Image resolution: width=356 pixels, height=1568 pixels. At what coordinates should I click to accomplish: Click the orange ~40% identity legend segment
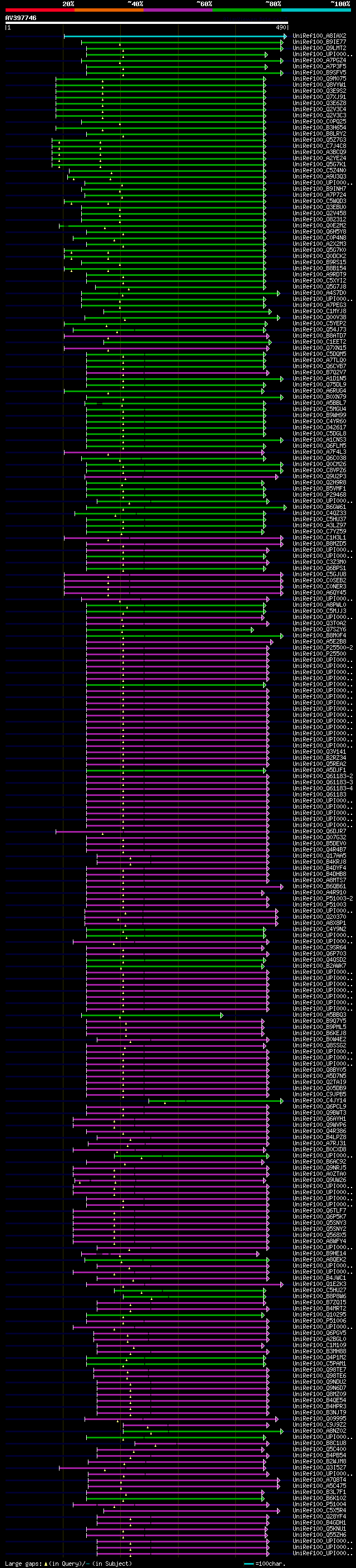[109, 10]
